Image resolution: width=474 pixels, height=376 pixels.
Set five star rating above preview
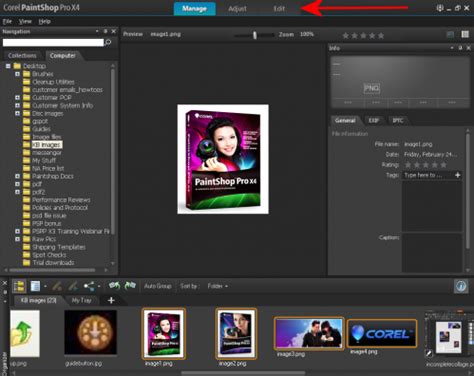(x=381, y=35)
